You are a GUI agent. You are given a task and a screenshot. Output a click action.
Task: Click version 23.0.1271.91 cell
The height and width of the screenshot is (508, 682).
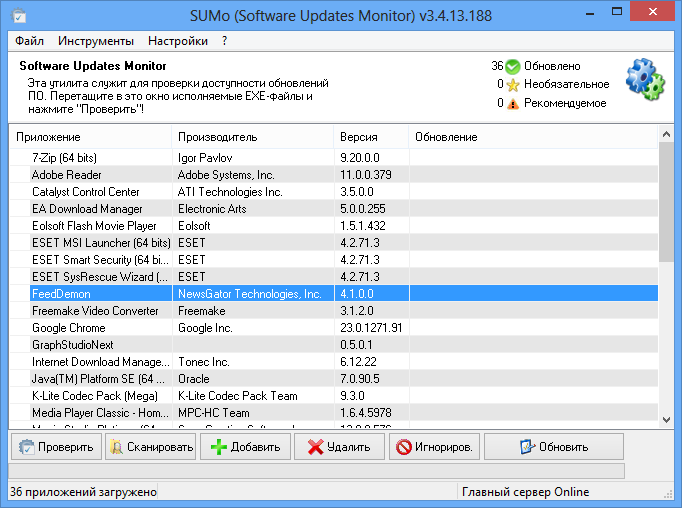tap(371, 328)
